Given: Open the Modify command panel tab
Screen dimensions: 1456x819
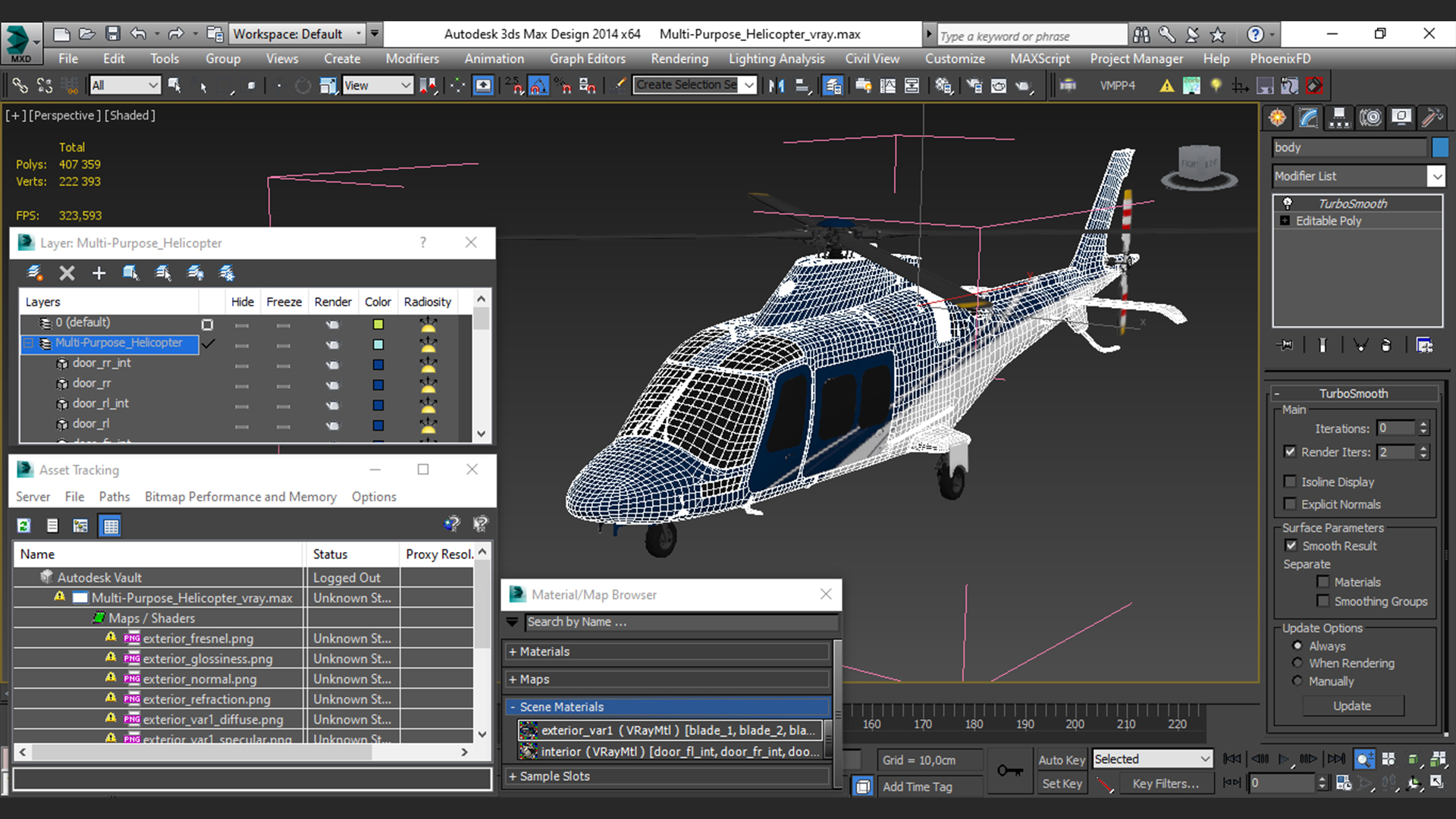Looking at the screenshot, I should (x=1308, y=118).
